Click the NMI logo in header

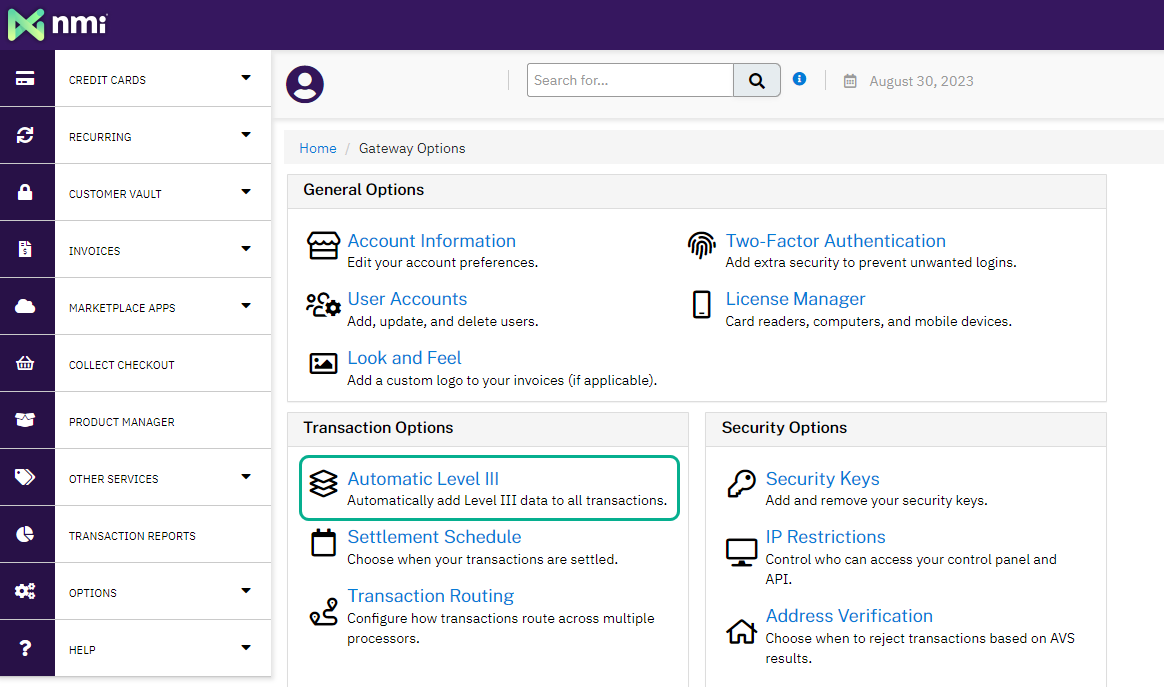pyautogui.click(x=57, y=25)
